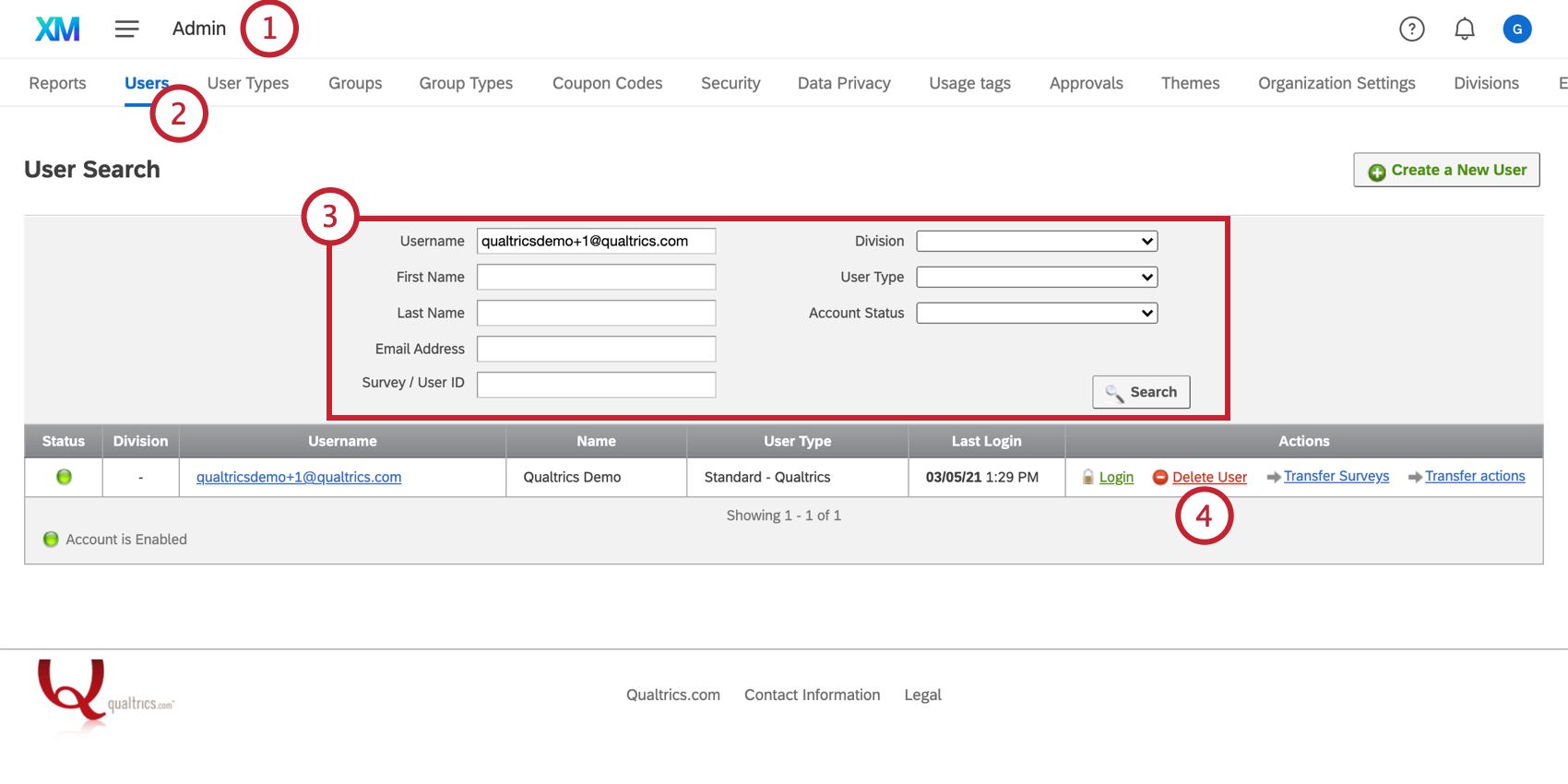This screenshot has height=784, width=1568.
Task: Switch to the User Types tab
Action: tap(248, 83)
